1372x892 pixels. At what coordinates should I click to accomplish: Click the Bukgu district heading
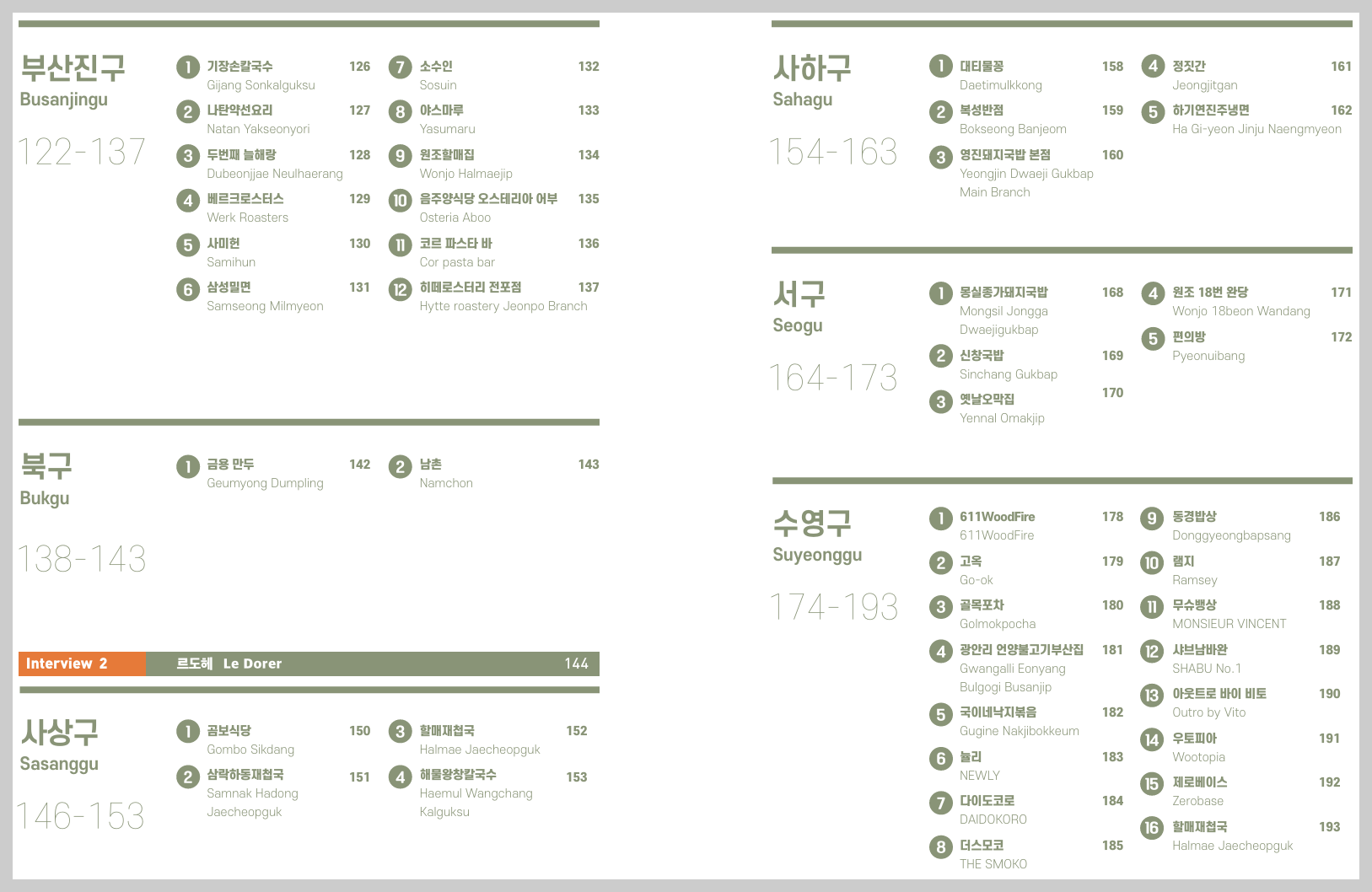click(46, 479)
